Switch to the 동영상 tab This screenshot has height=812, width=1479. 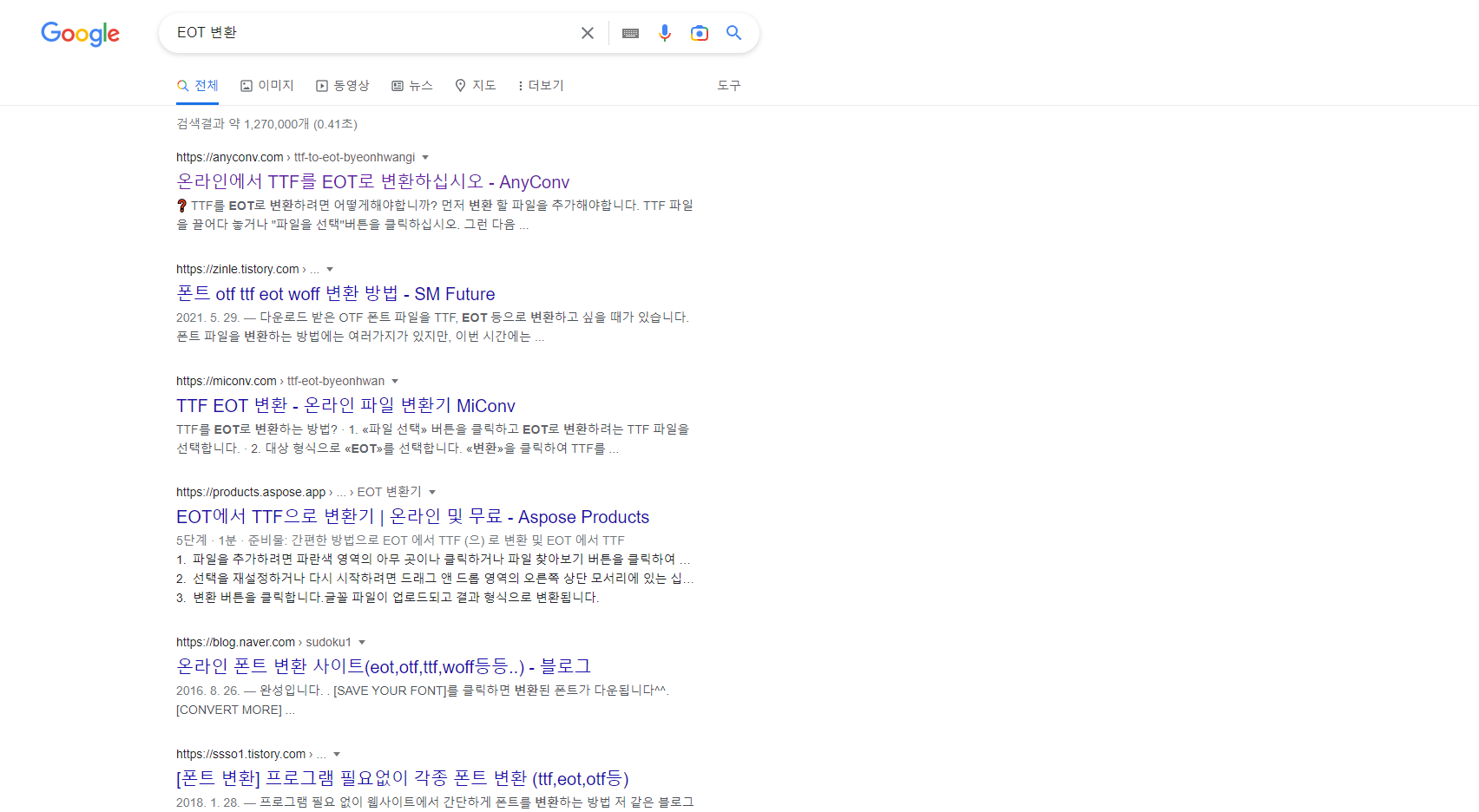tap(343, 86)
